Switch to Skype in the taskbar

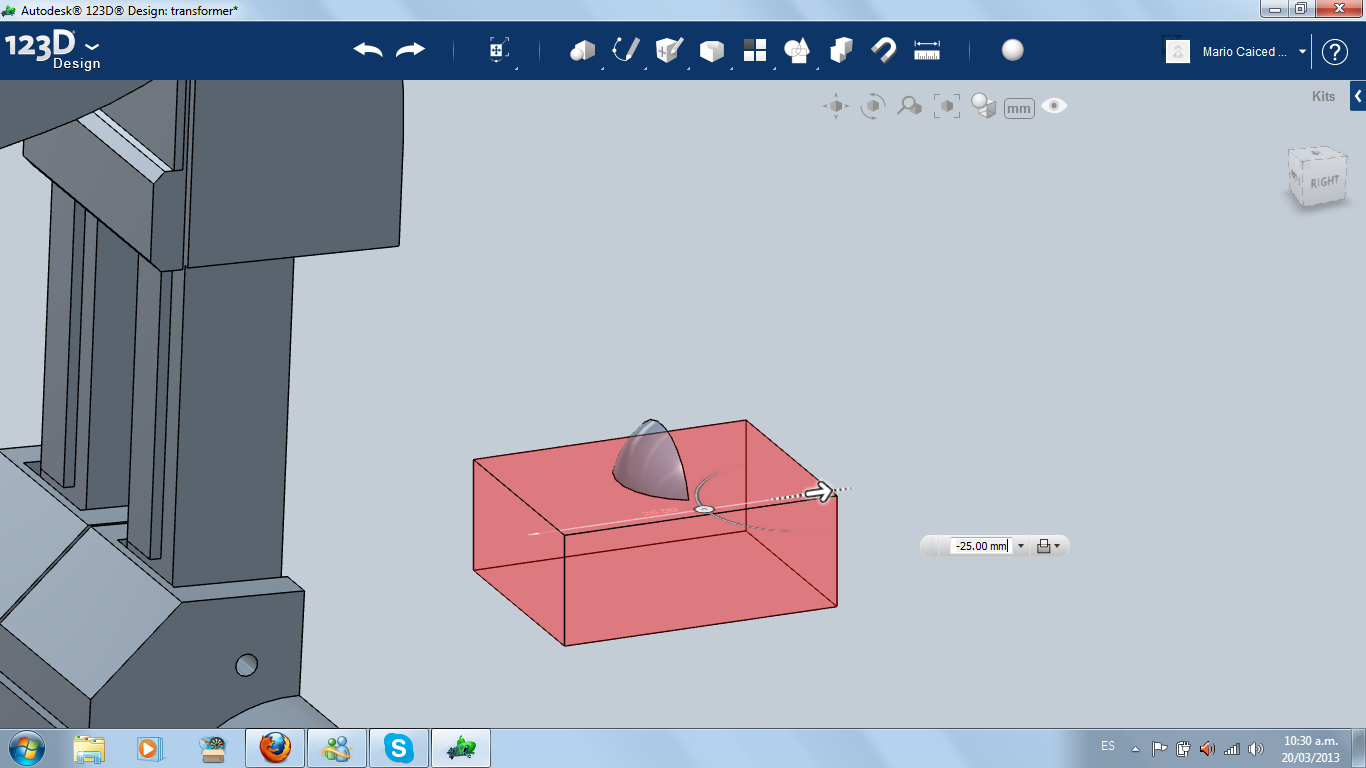[x=399, y=748]
